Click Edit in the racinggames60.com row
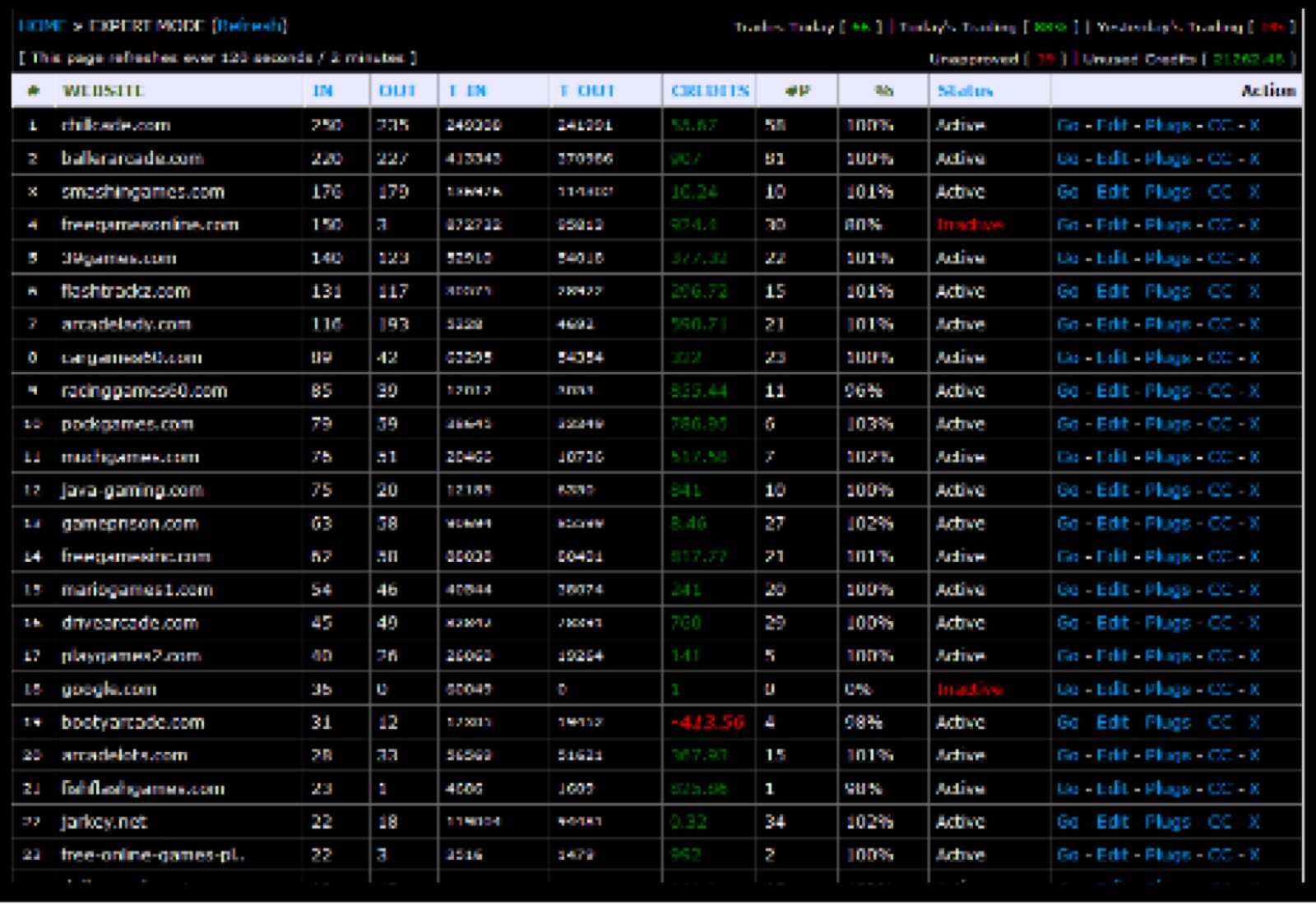1316x905 pixels. click(x=1112, y=391)
